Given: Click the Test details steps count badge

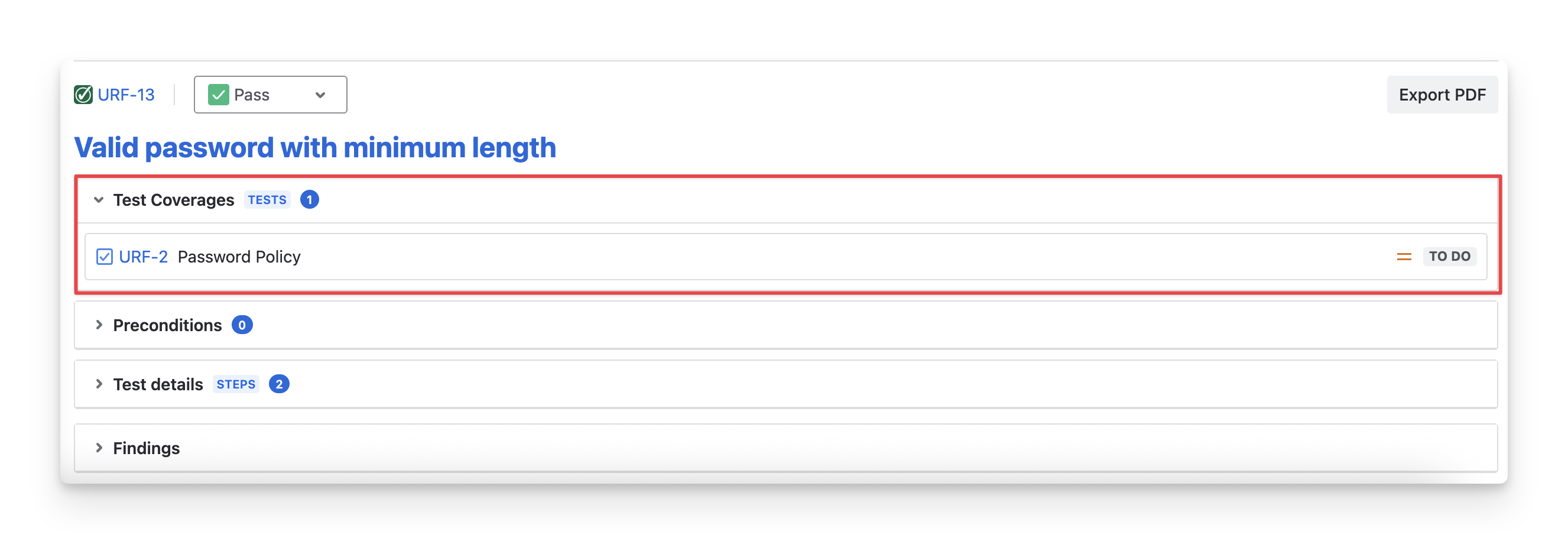Looking at the screenshot, I should point(279,384).
